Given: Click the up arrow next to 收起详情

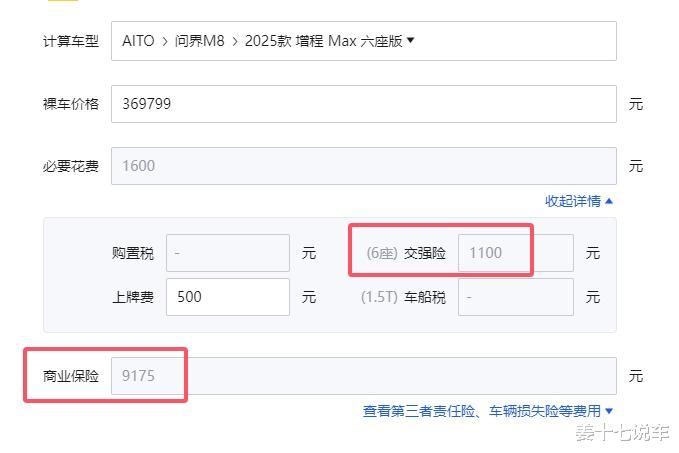Looking at the screenshot, I should click(609, 201).
